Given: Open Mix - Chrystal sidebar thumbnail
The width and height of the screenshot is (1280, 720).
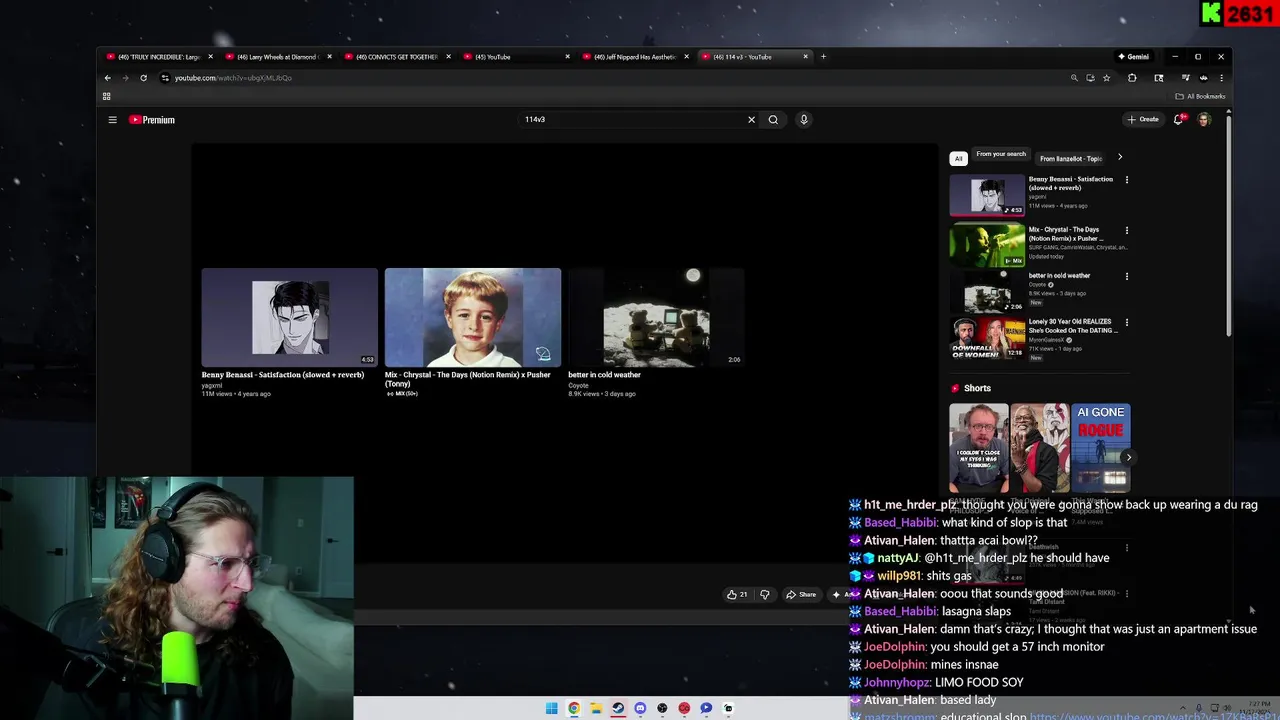Looking at the screenshot, I should (x=987, y=245).
